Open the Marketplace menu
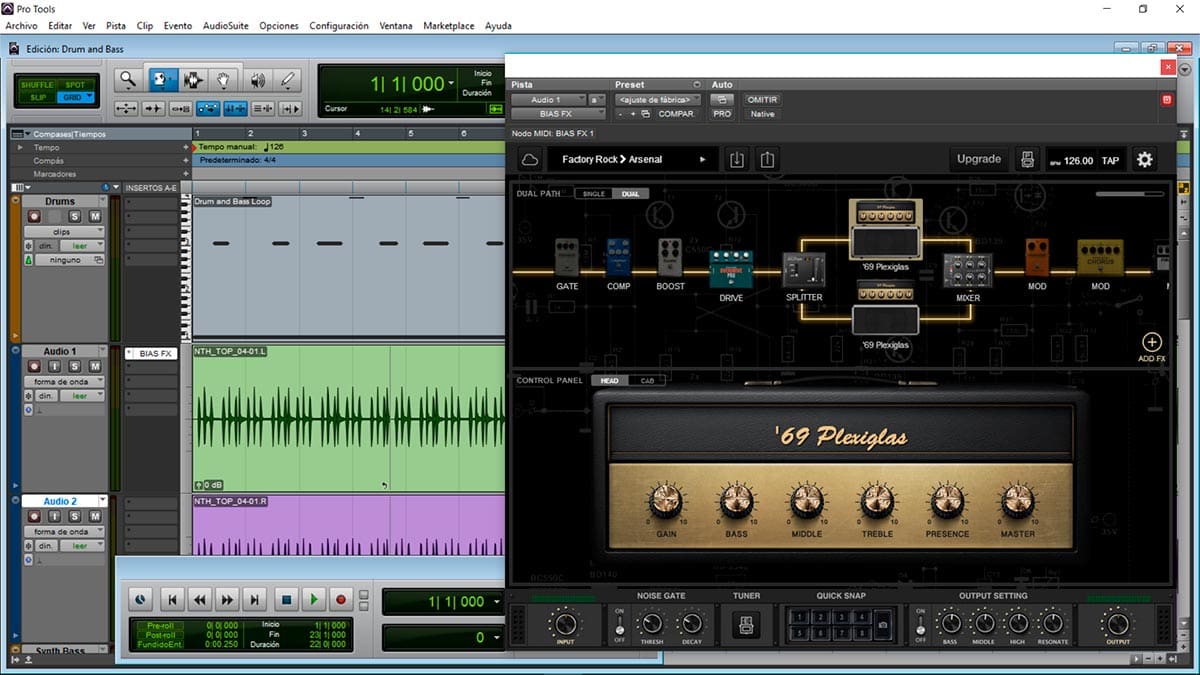Viewport: 1200px width, 675px height. pyautogui.click(x=449, y=26)
